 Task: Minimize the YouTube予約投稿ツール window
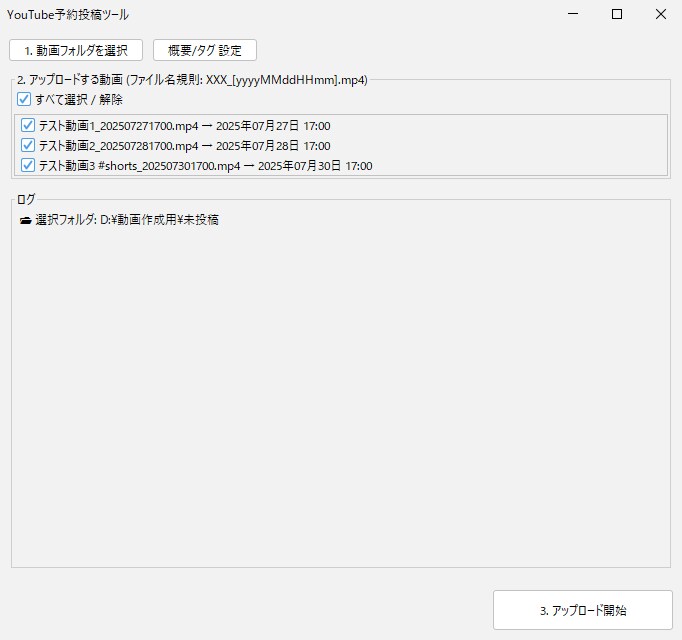(x=573, y=14)
